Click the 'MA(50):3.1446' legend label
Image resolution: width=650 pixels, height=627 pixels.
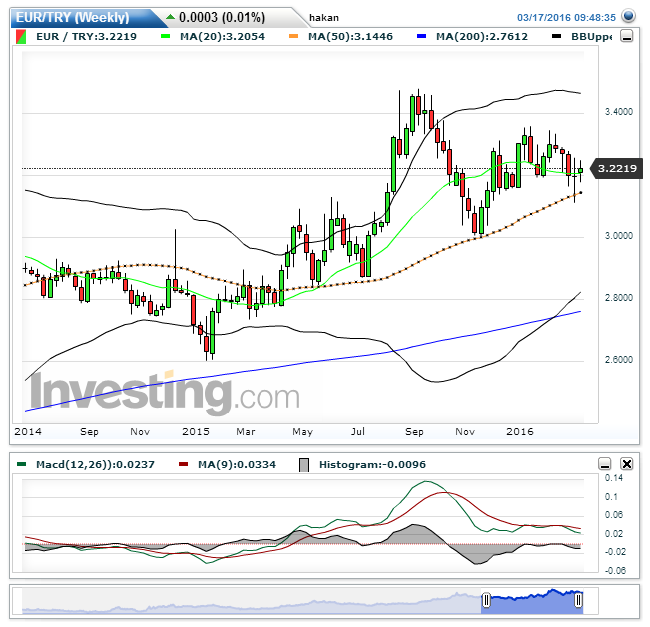coord(350,36)
